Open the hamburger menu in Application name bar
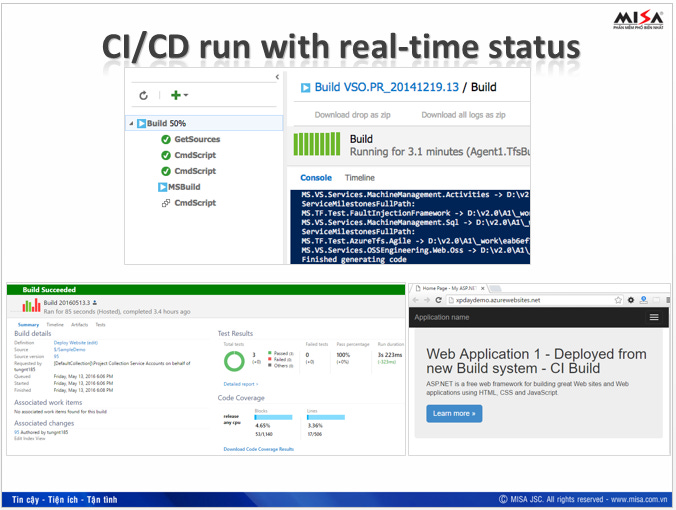Image resolution: width=676 pixels, height=510 pixels. [x=654, y=317]
